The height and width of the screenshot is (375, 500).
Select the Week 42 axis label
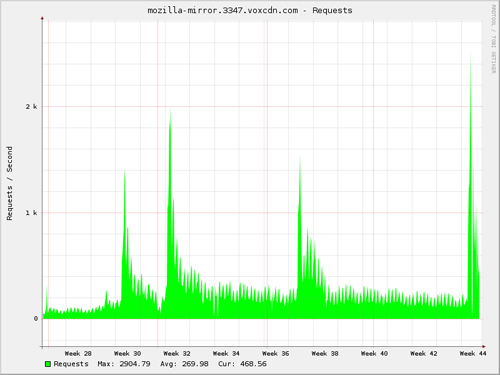coord(423,354)
